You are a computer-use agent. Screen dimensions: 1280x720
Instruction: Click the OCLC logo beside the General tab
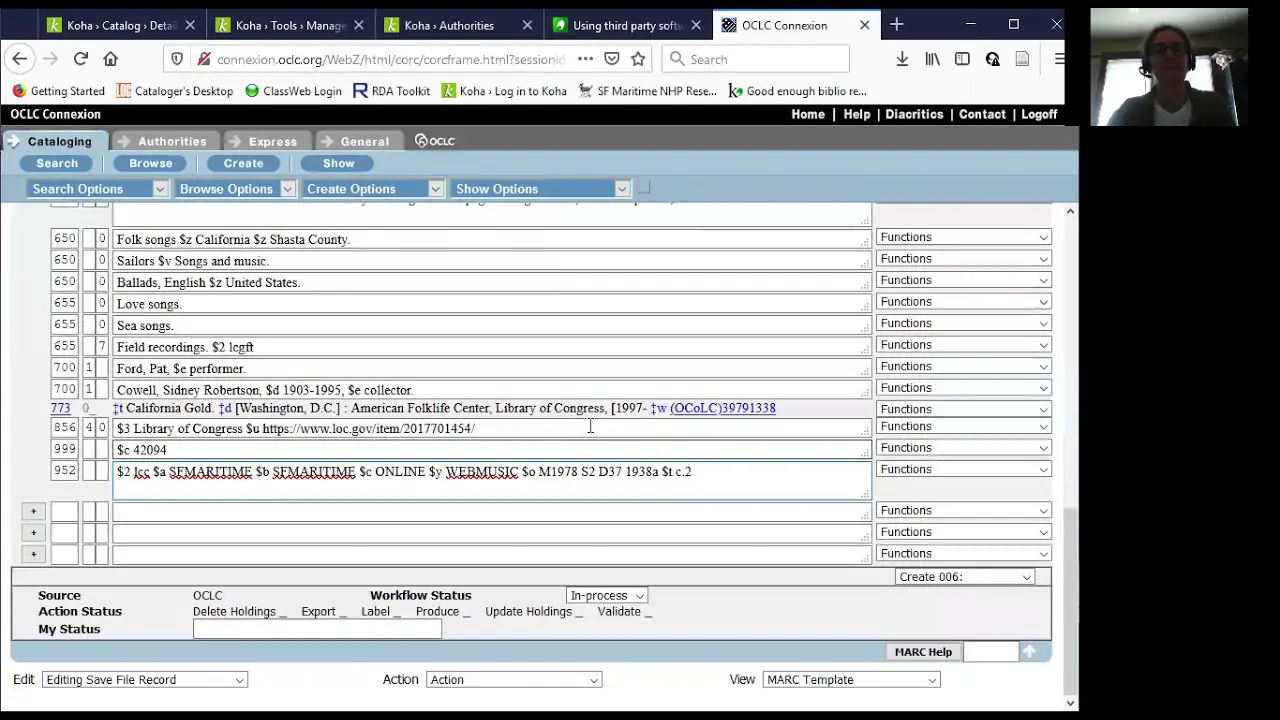434,140
